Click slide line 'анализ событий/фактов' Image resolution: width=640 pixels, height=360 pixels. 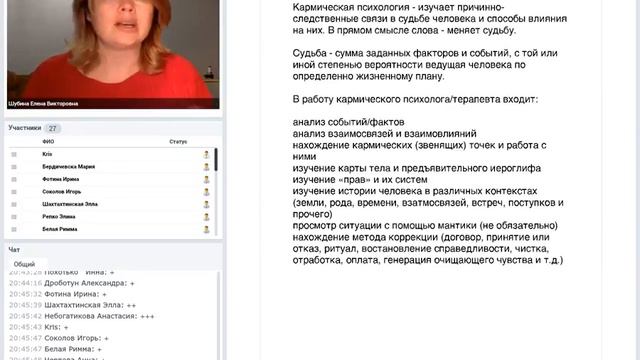pos(349,122)
